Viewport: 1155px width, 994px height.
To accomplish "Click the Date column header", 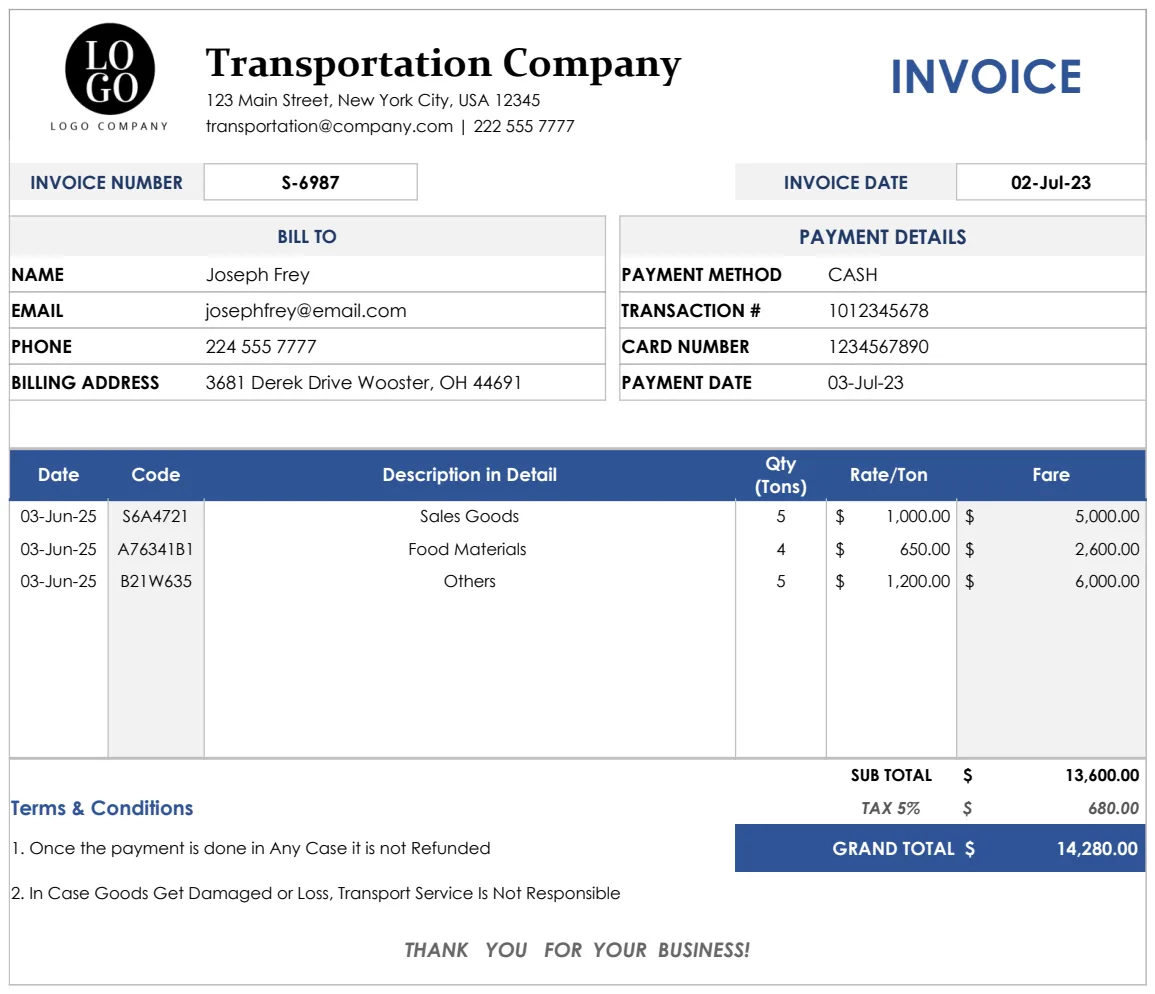I will [59, 475].
